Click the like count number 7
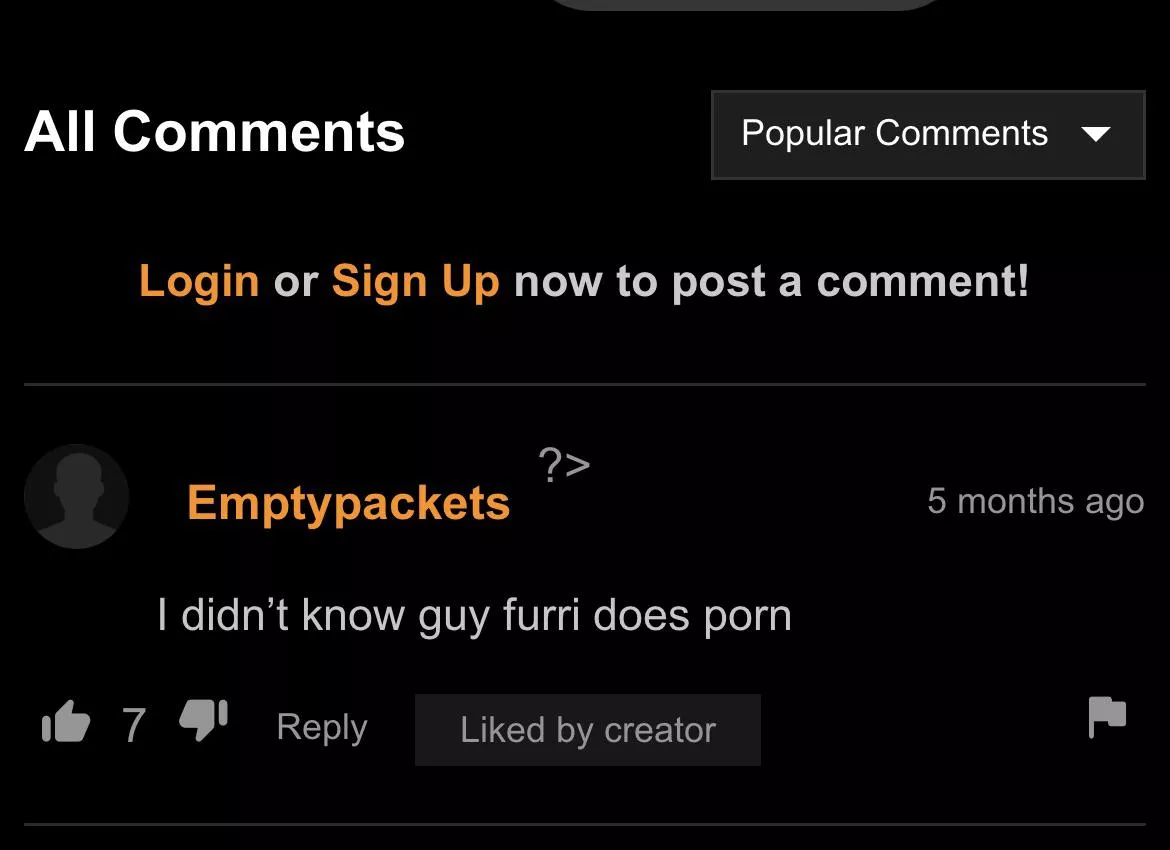 tap(134, 725)
